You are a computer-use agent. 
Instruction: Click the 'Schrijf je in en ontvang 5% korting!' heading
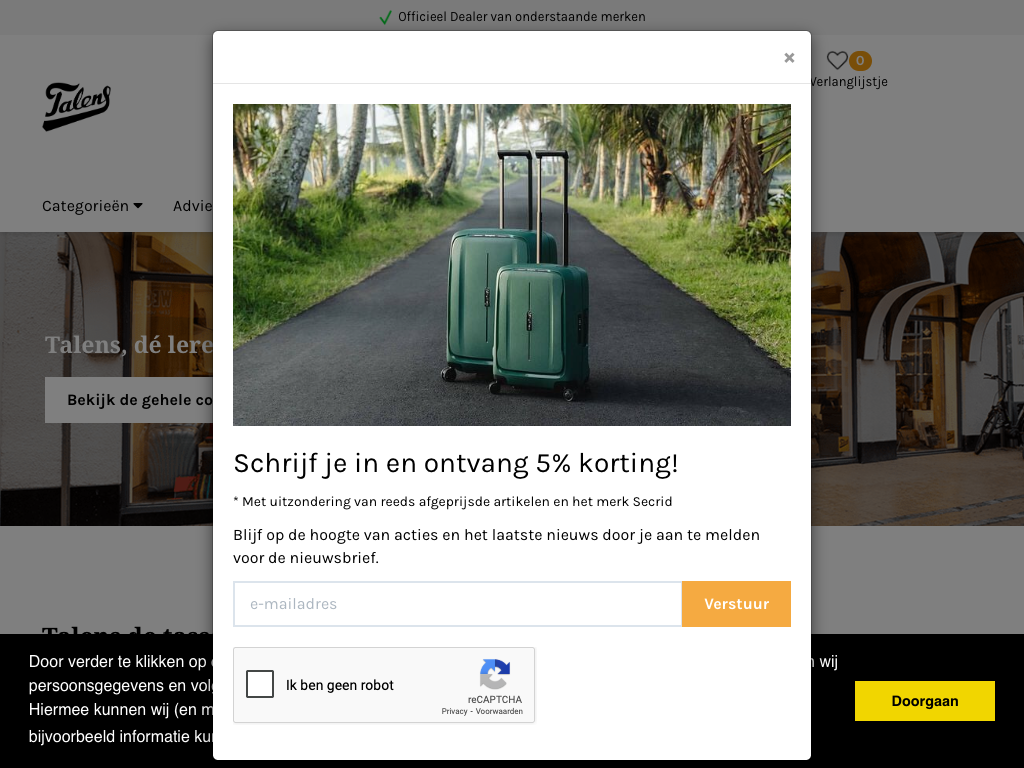[456, 464]
